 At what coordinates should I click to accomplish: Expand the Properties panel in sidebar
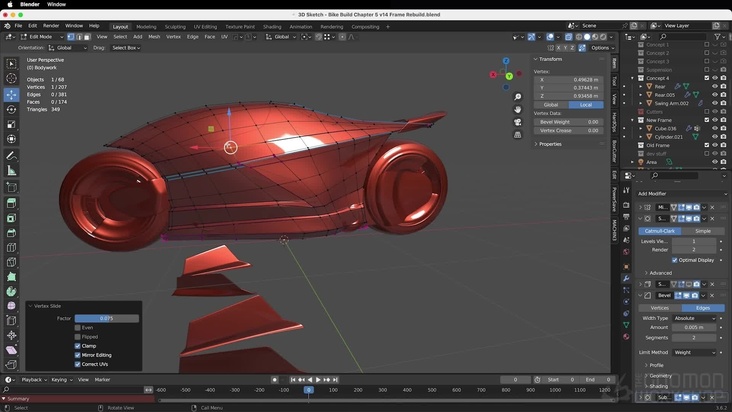(x=548, y=144)
